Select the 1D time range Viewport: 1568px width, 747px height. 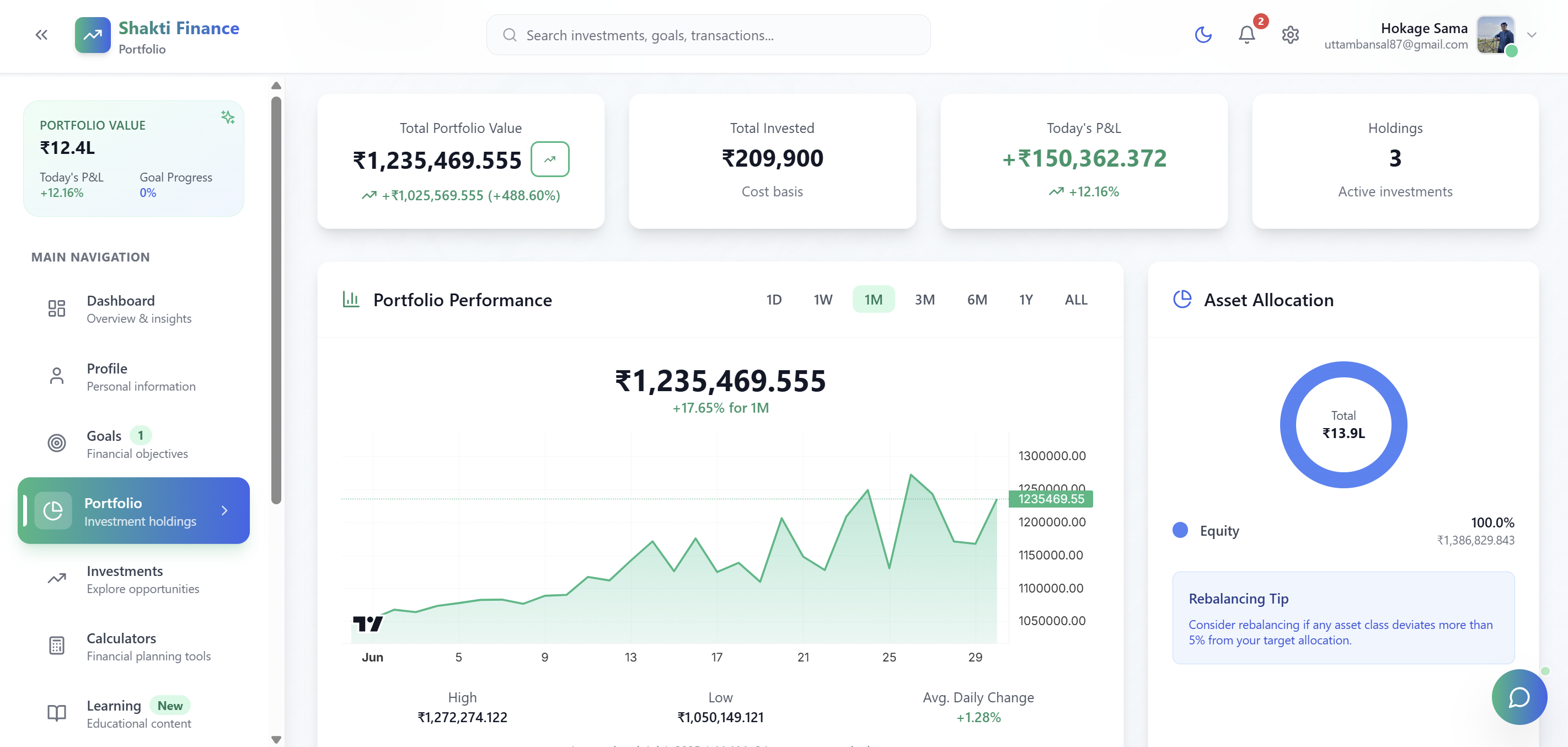(x=773, y=300)
